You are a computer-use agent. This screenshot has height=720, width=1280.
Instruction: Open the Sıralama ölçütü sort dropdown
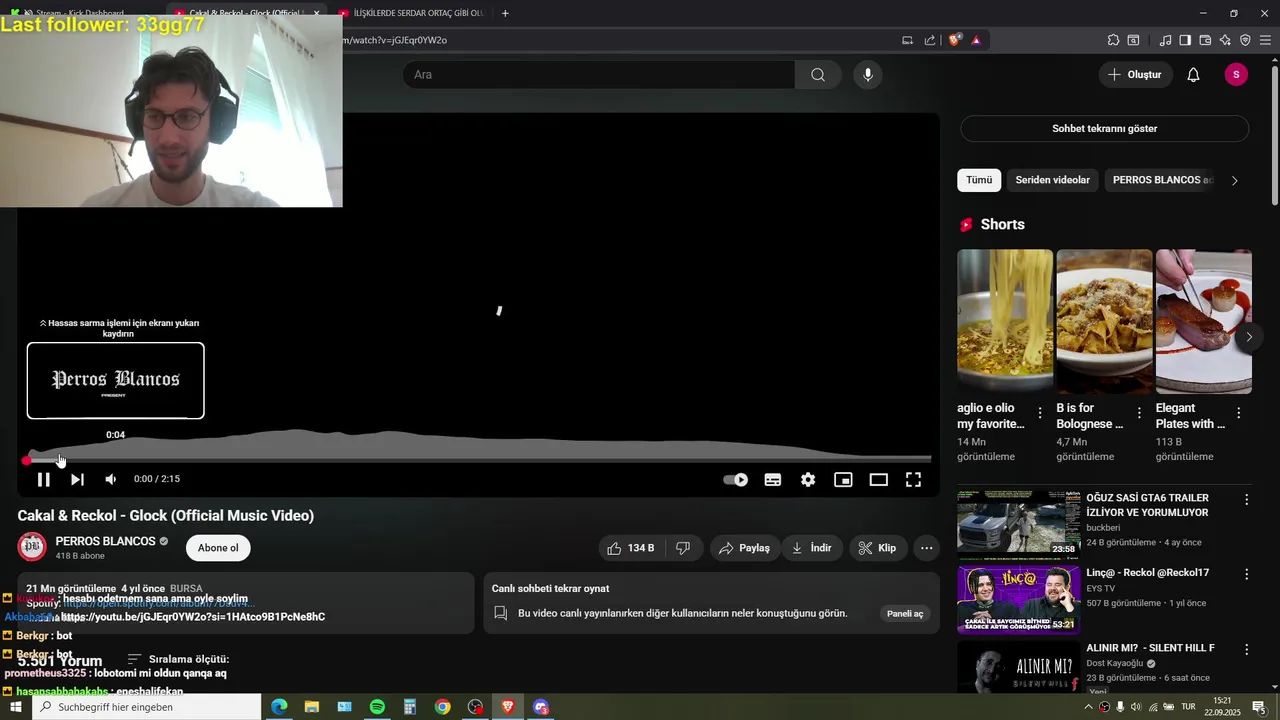[x=178, y=660]
